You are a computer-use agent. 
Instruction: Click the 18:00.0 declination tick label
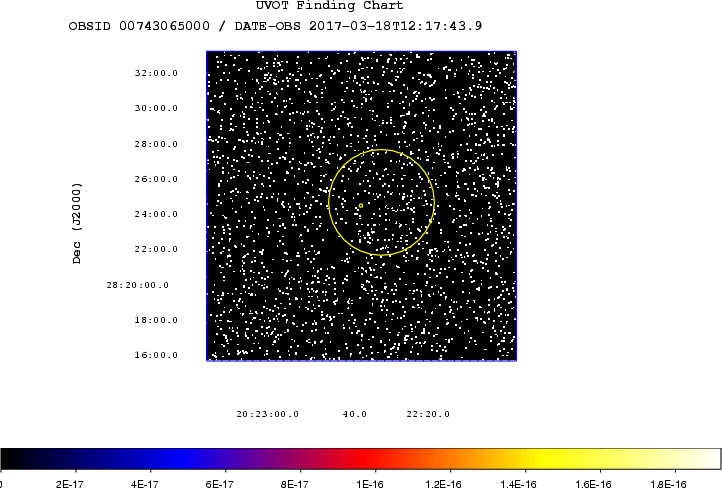pos(156,320)
